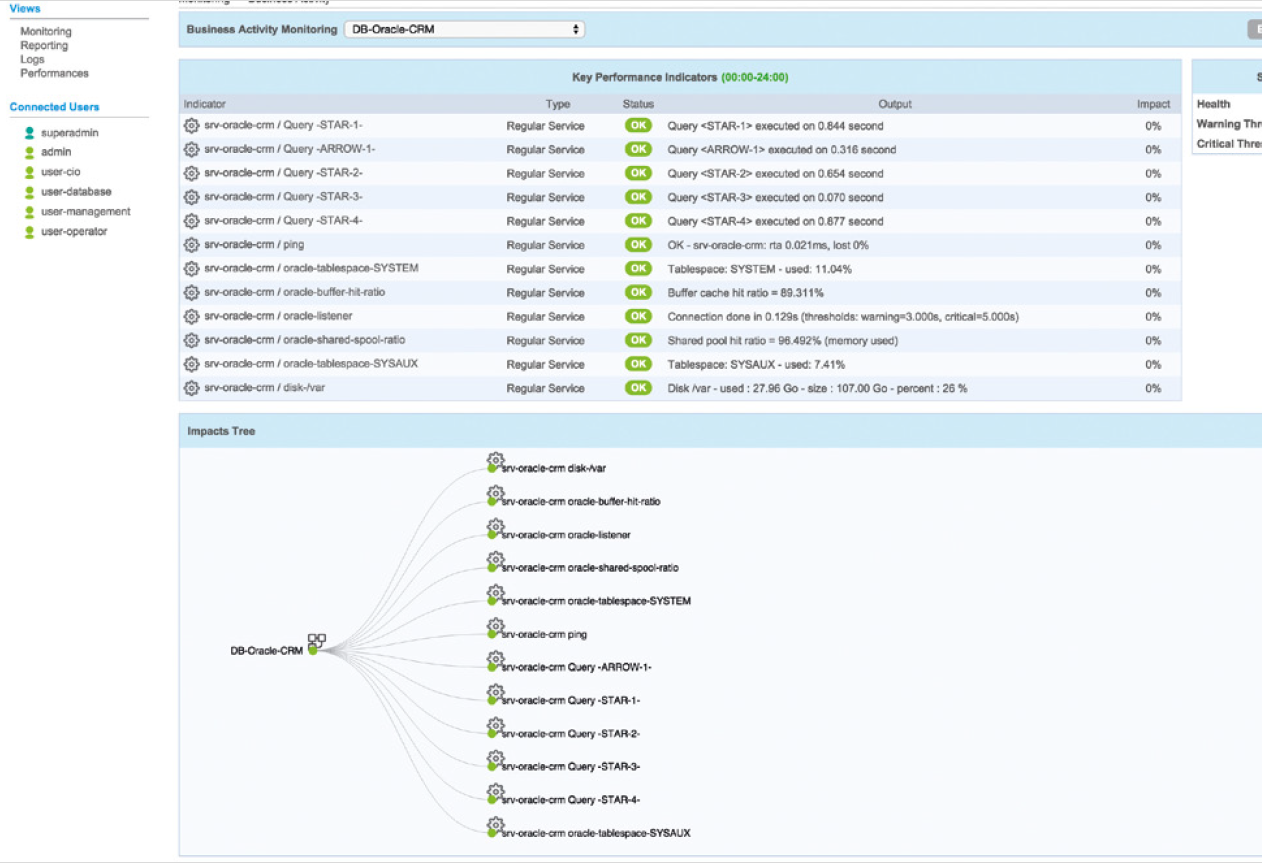Click the Connected Users section header
Image resolution: width=1262 pixels, height=863 pixels.
54,107
